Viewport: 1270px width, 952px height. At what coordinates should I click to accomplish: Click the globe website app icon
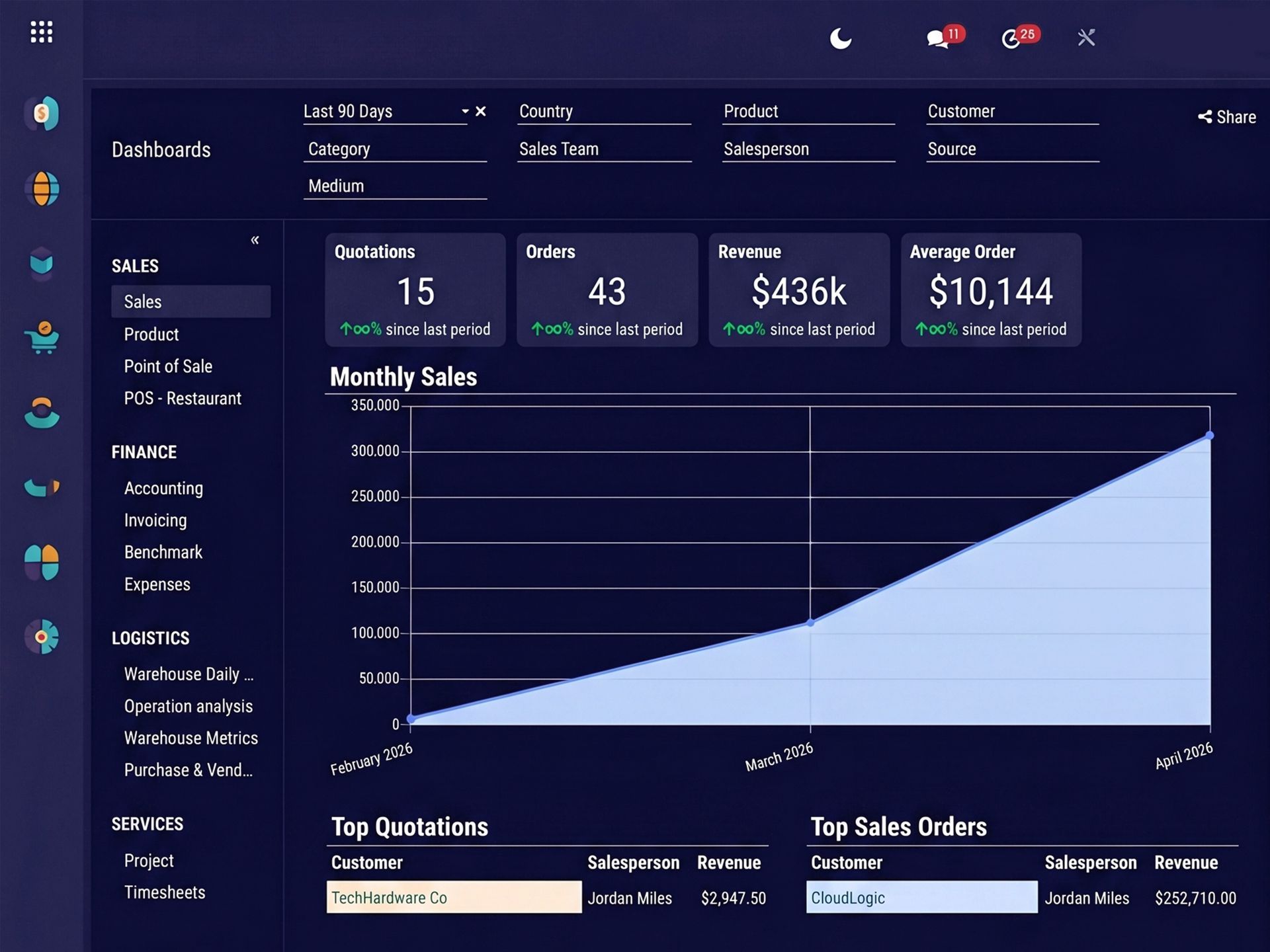click(x=42, y=188)
